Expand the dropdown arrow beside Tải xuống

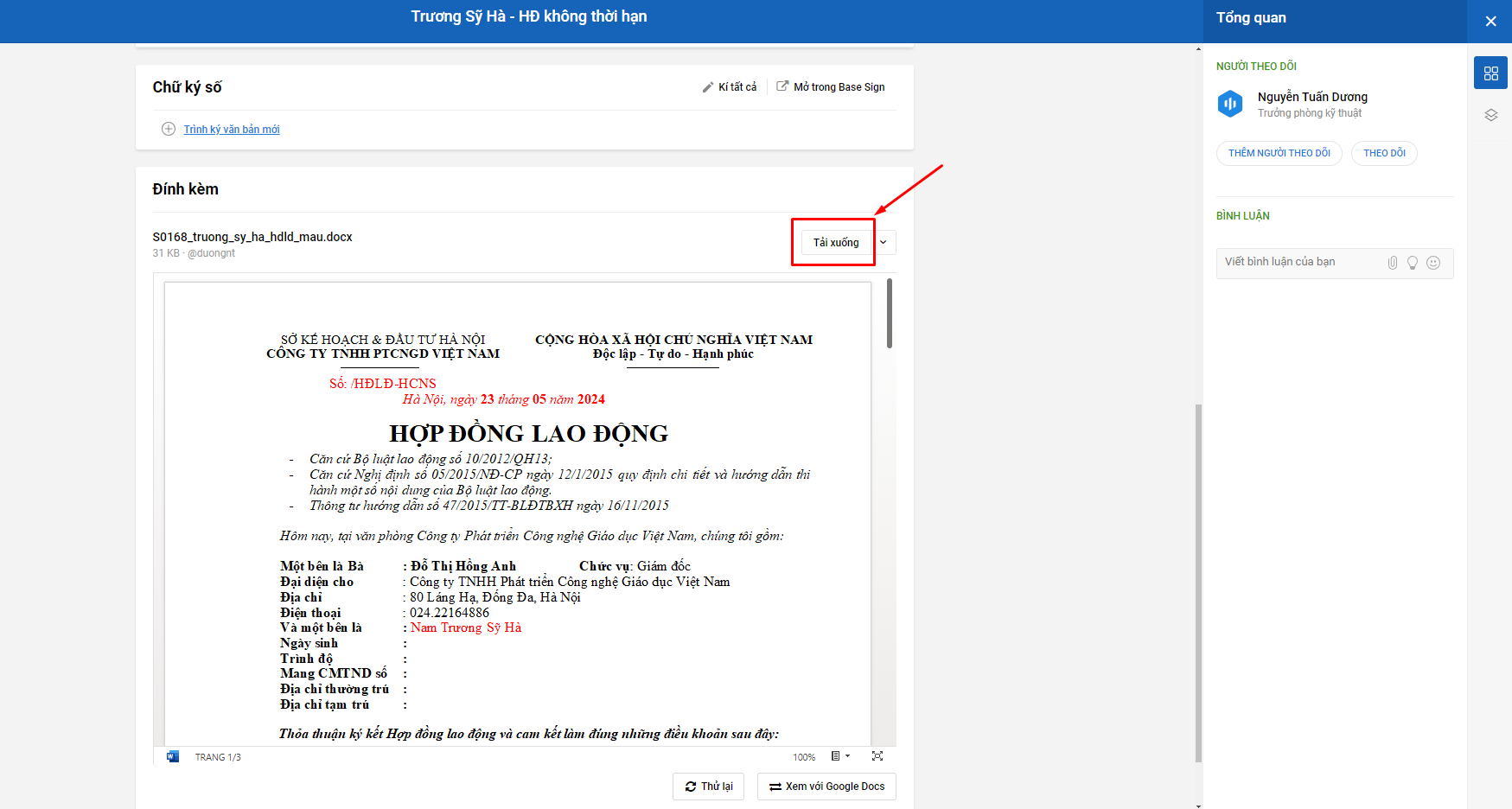884,243
